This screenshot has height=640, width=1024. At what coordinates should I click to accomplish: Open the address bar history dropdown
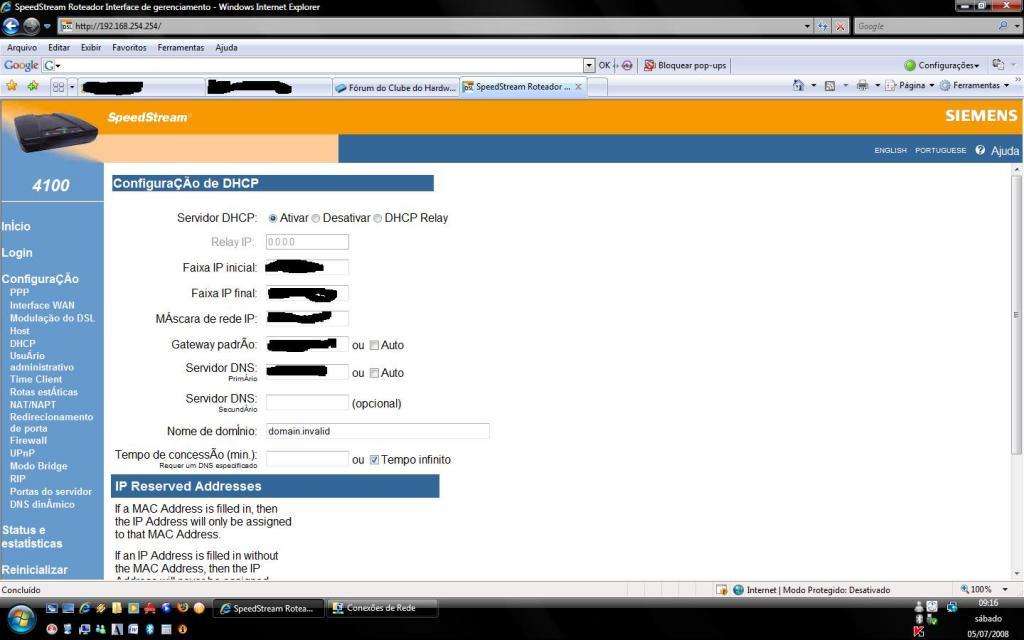click(x=807, y=26)
